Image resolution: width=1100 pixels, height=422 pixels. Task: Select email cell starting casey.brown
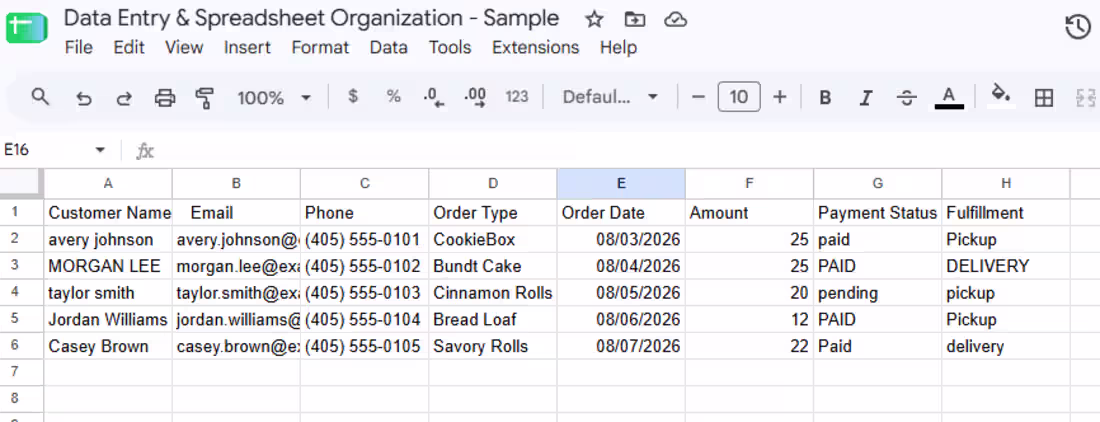(236, 346)
